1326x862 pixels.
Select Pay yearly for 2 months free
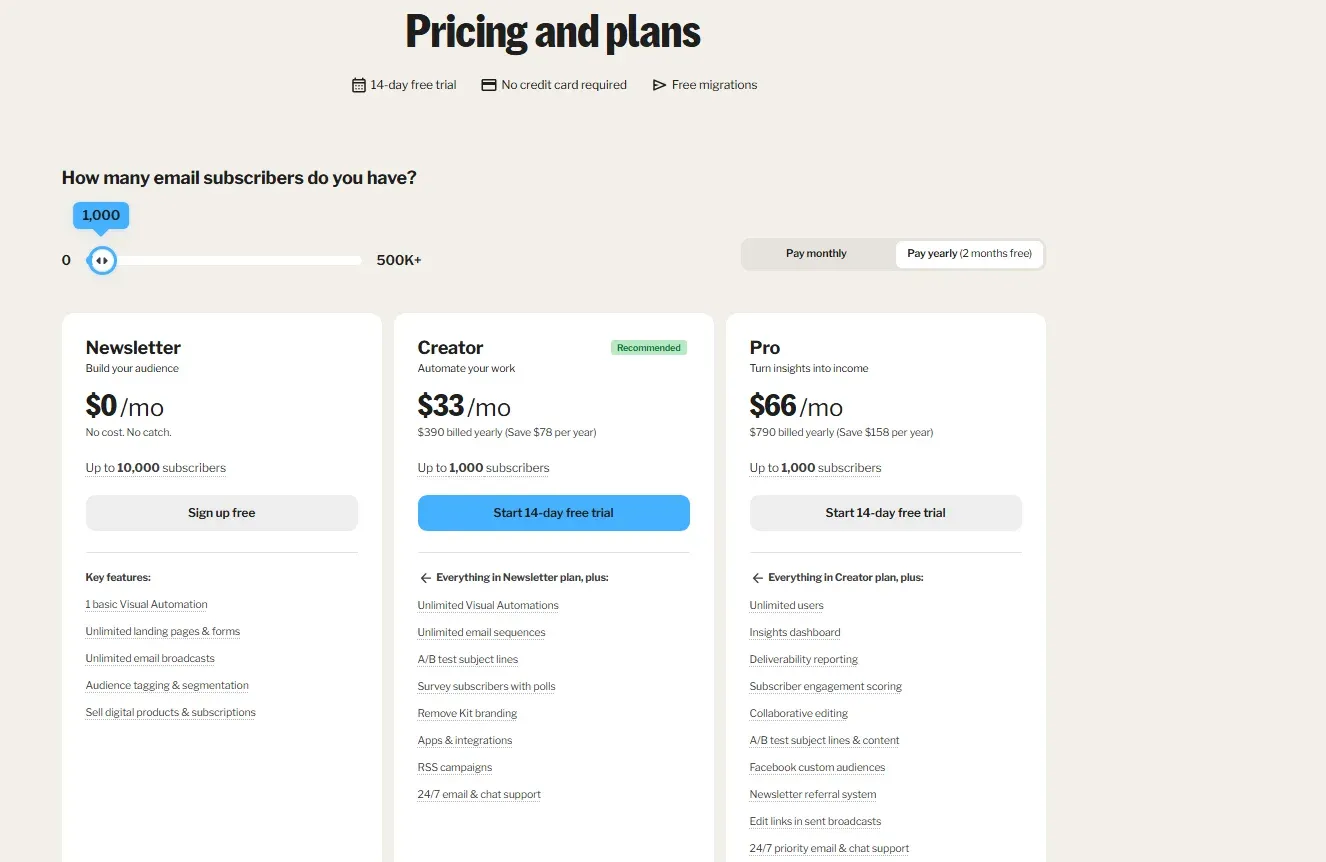(968, 254)
